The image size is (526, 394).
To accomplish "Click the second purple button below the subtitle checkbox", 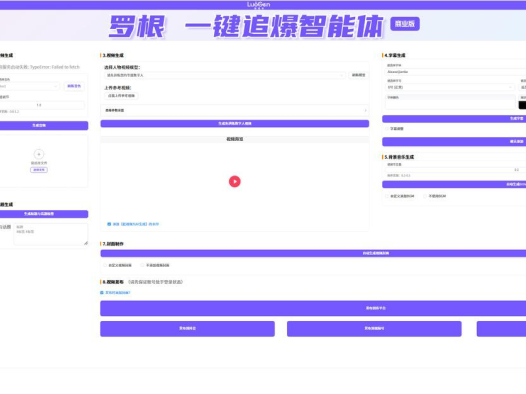I will click(x=454, y=142).
